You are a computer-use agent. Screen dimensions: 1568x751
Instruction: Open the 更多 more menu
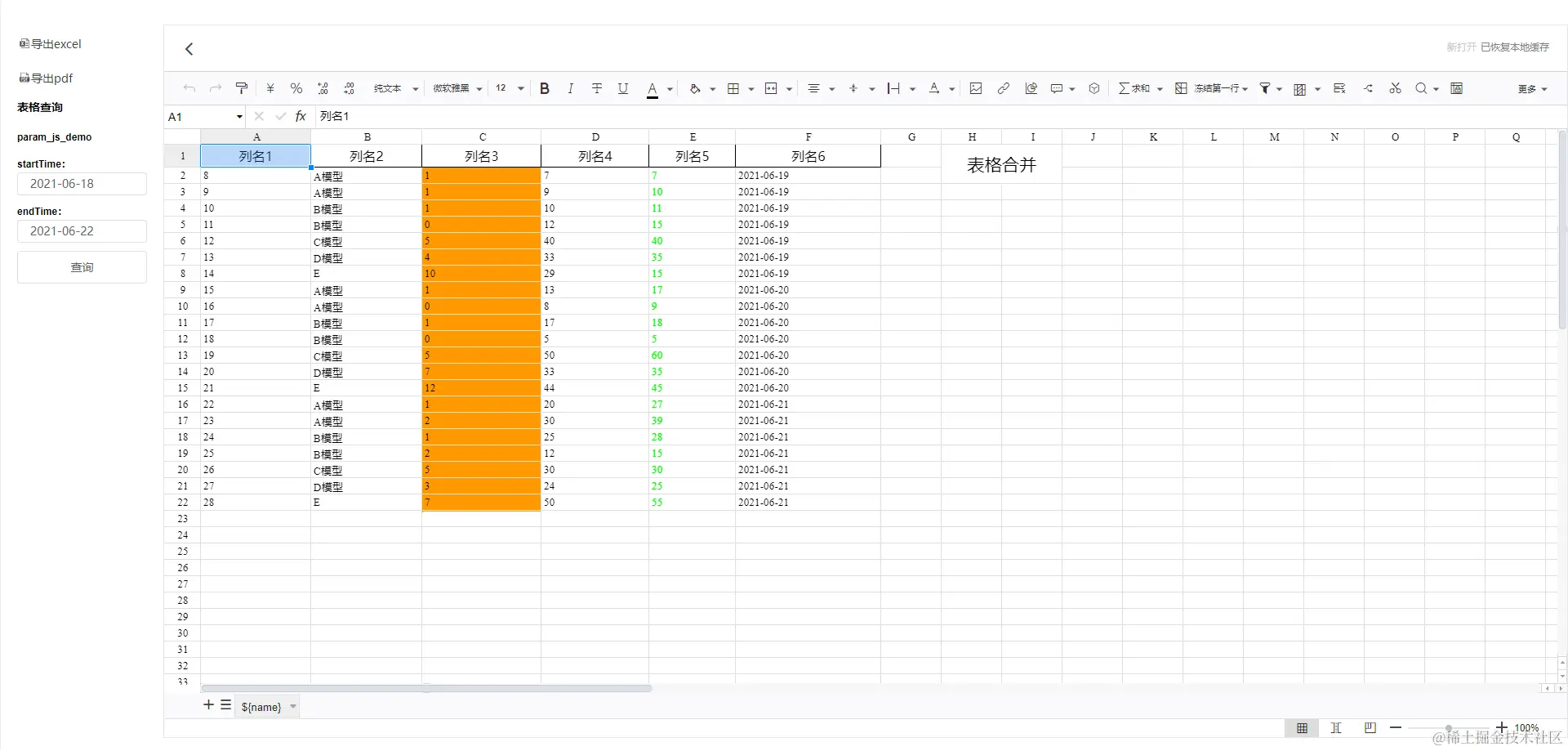pos(1532,89)
